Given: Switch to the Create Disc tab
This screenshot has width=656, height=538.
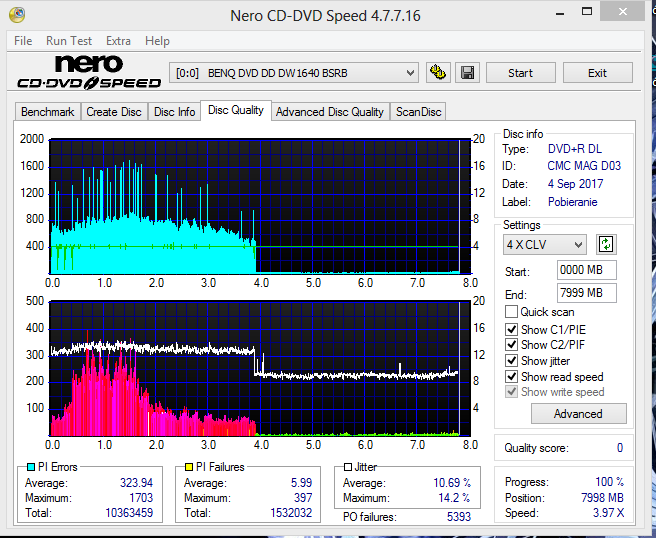Looking at the screenshot, I should point(114,112).
